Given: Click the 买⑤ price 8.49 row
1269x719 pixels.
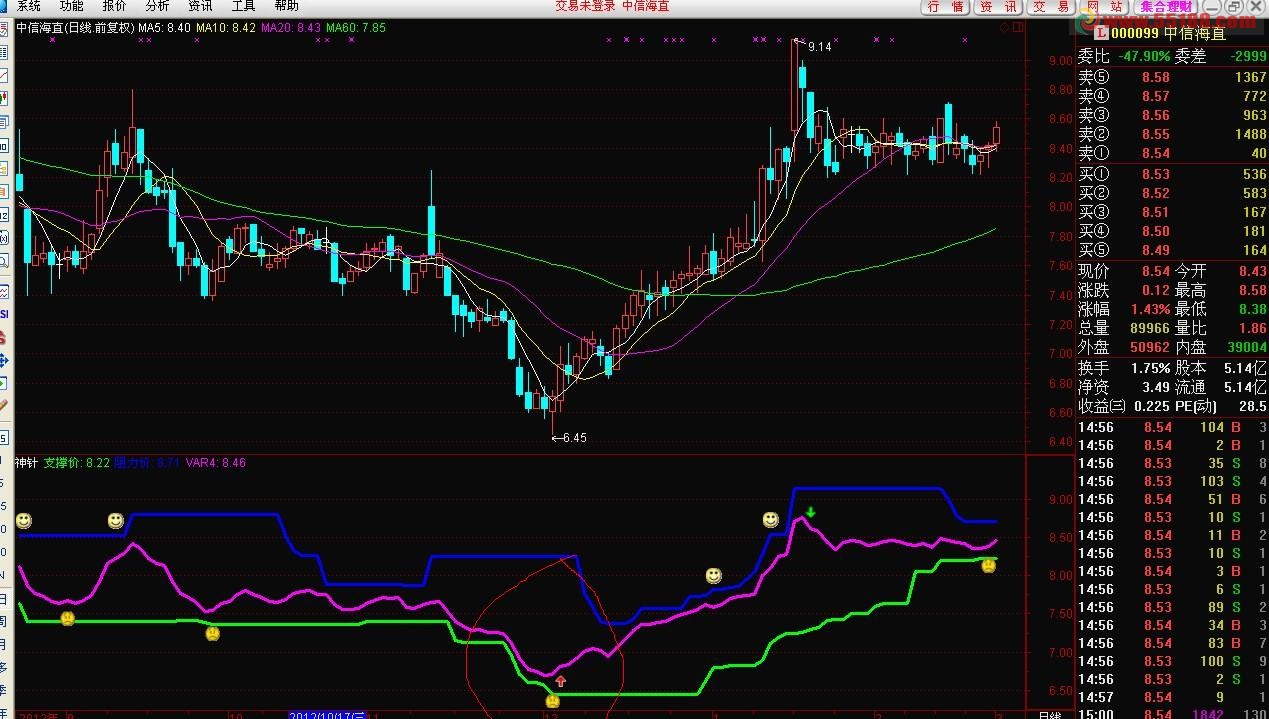Looking at the screenshot, I should [x=1172, y=250].
